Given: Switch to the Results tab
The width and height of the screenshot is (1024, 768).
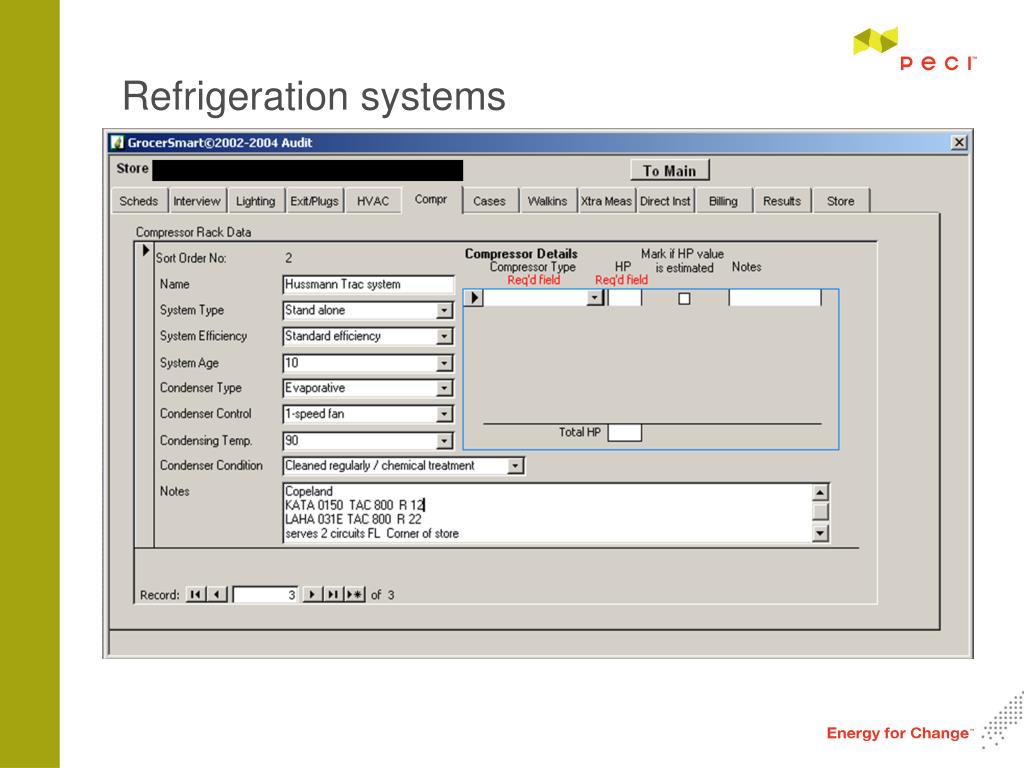Looking at the screenshot, I should pyautogui.click(x=782, y=201).
